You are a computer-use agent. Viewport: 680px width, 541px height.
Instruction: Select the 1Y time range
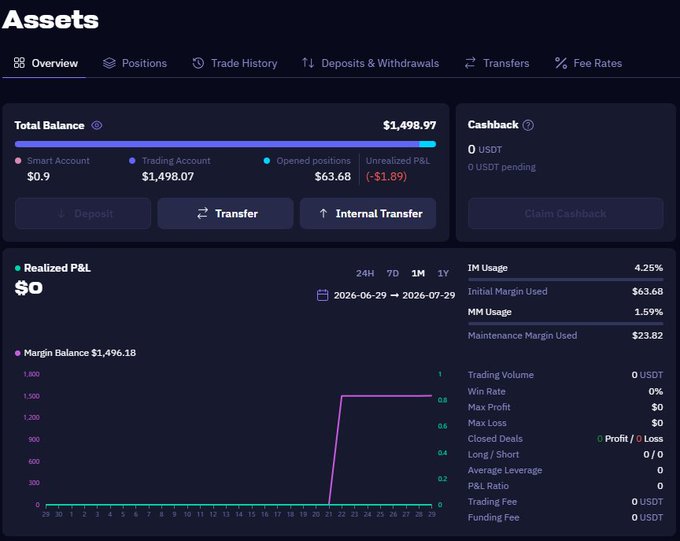pos(443,273)
